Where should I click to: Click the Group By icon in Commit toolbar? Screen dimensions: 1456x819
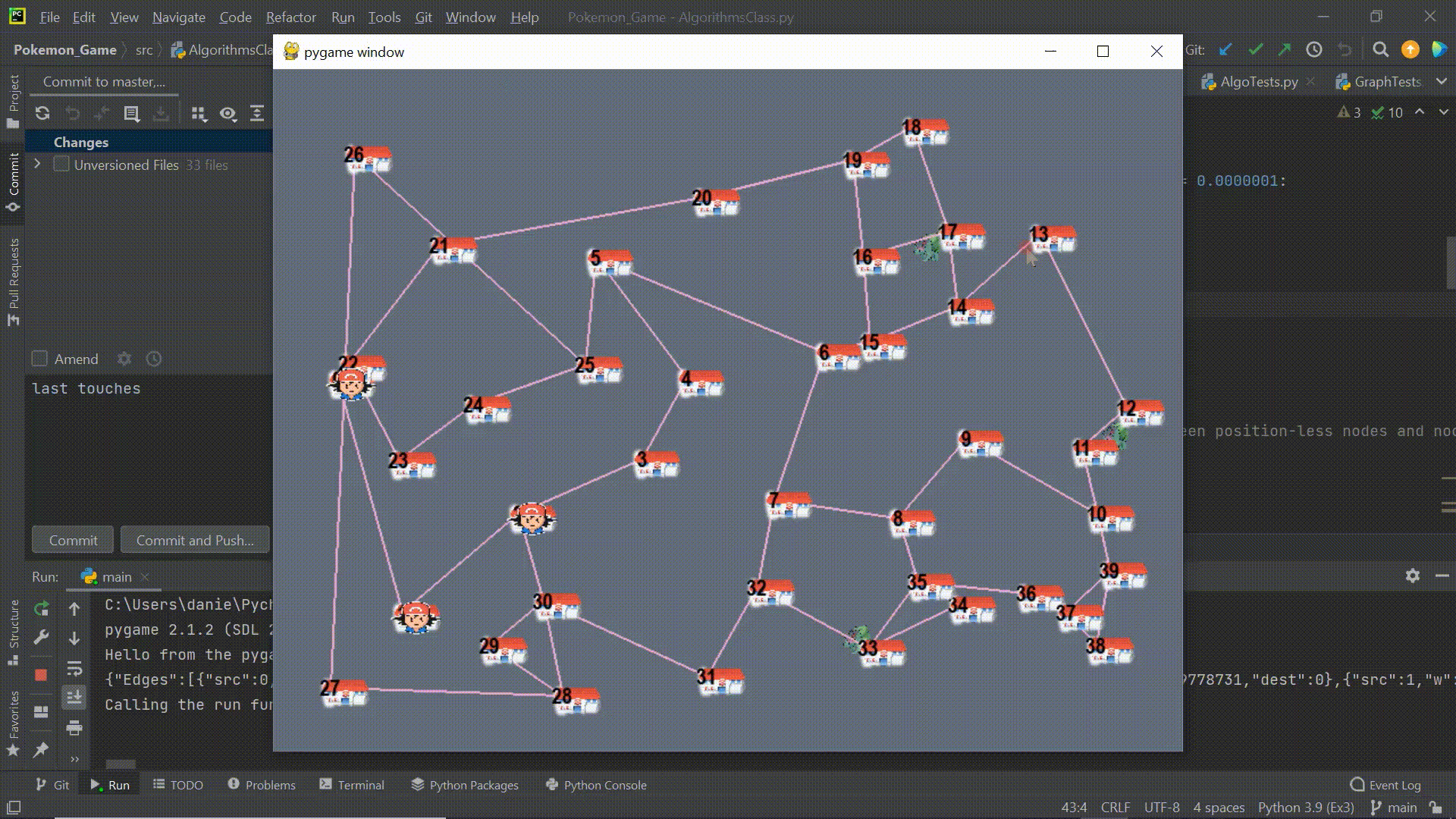pos(199,114)
